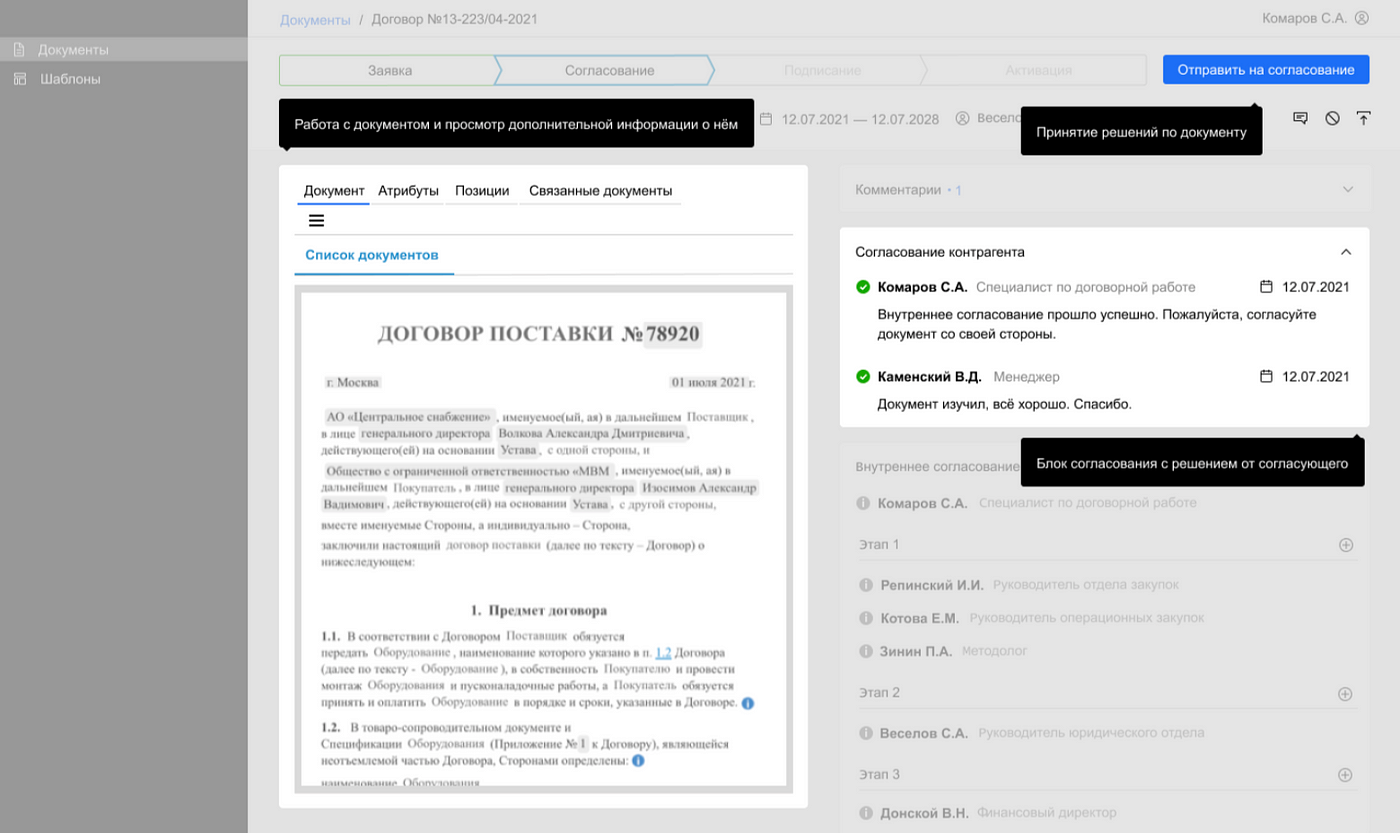Click info icon beside Веселов С.А.

866,733
